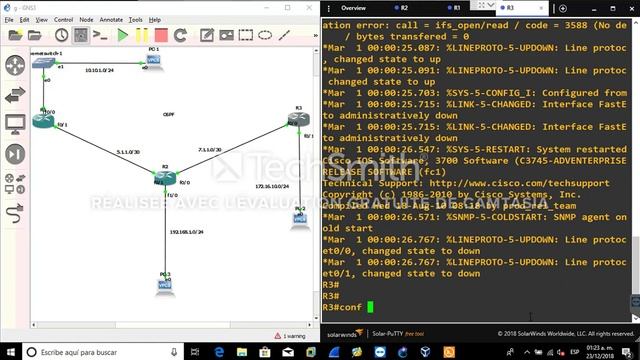Open the Control menu in GNS3
Screen dimensions: 640x360
click(x=63, y=20)
